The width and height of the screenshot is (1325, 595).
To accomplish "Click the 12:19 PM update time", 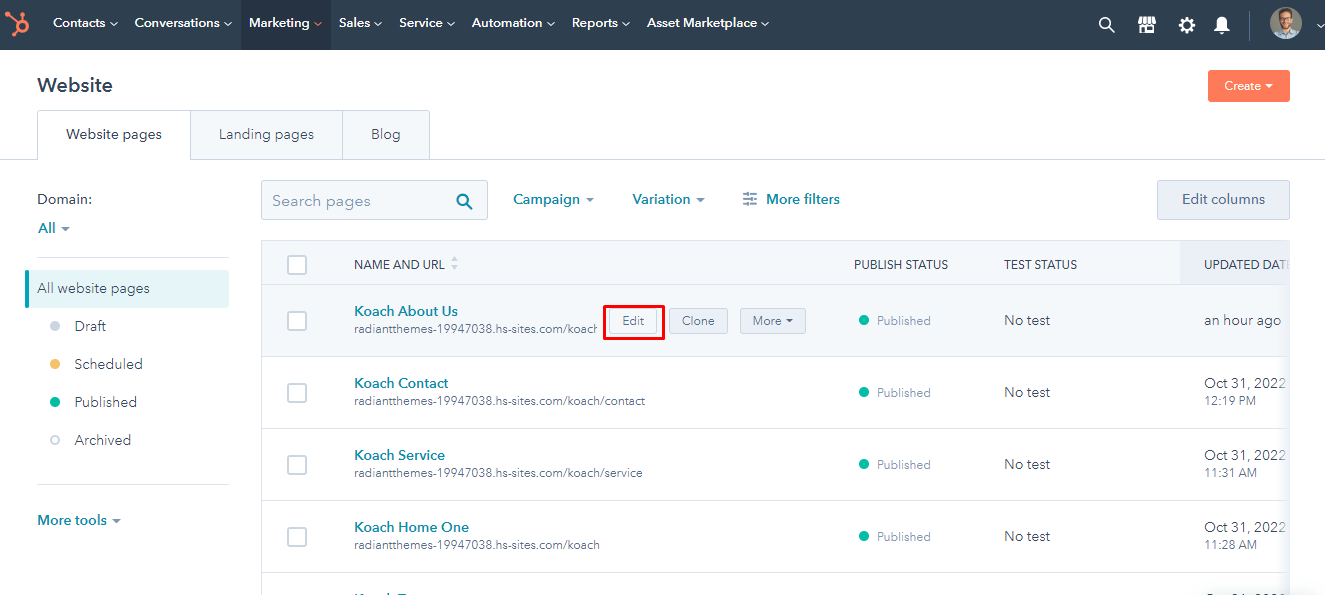I will 1230,401.
